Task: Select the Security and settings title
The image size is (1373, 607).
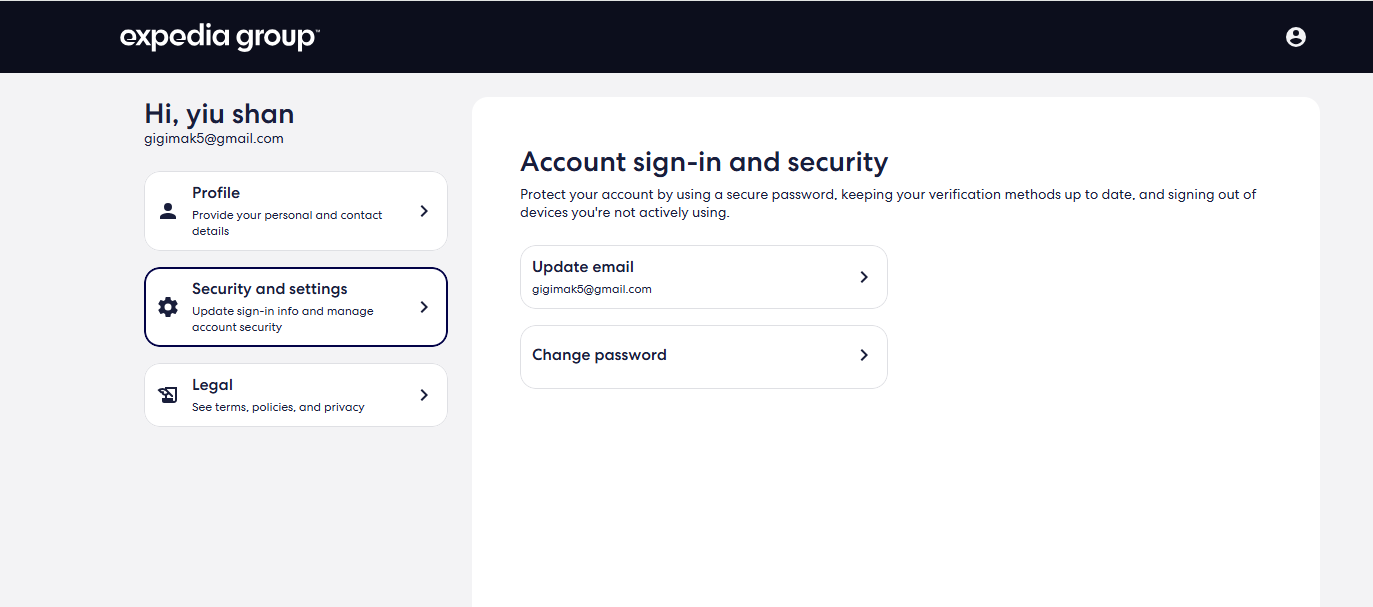Action: click(x=269, y=289)
